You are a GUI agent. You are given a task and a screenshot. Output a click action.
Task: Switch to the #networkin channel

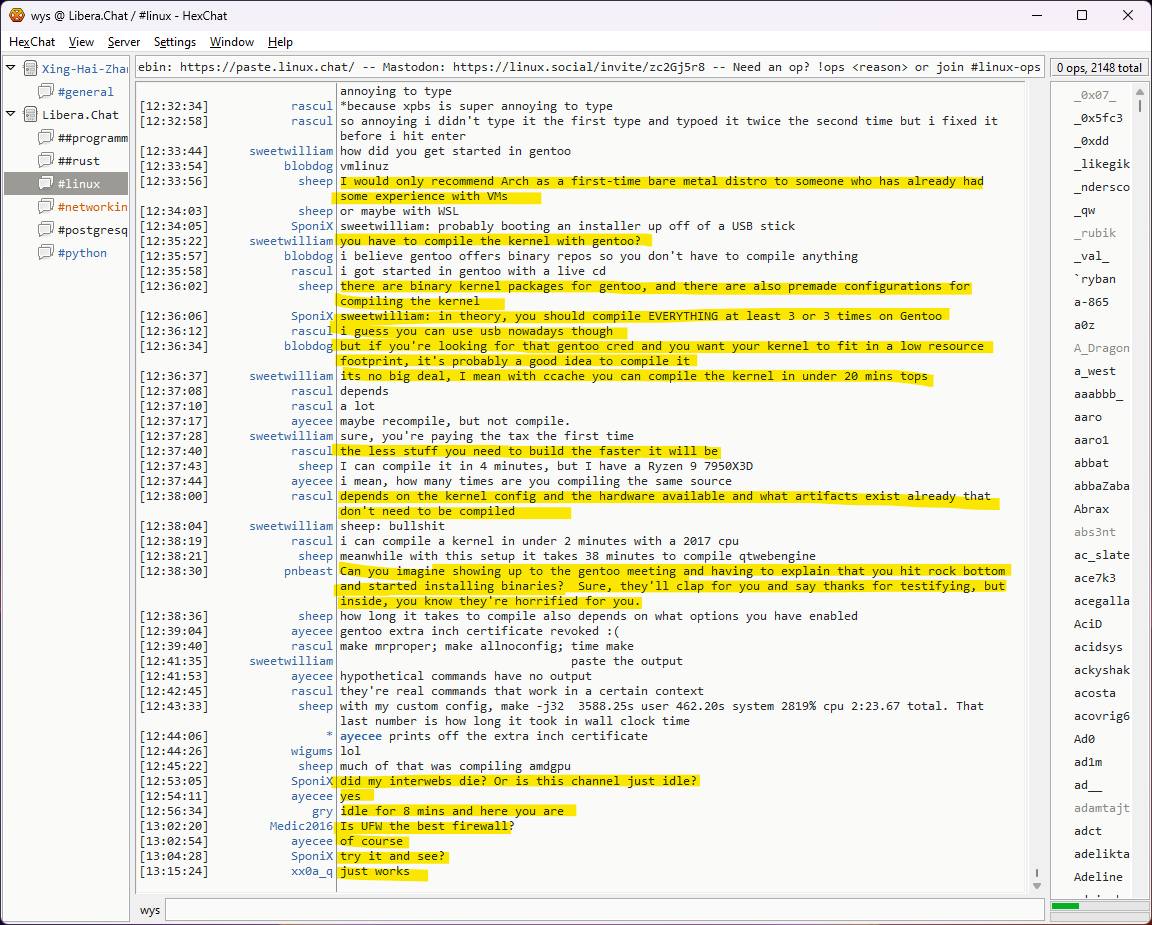[92, 207]
